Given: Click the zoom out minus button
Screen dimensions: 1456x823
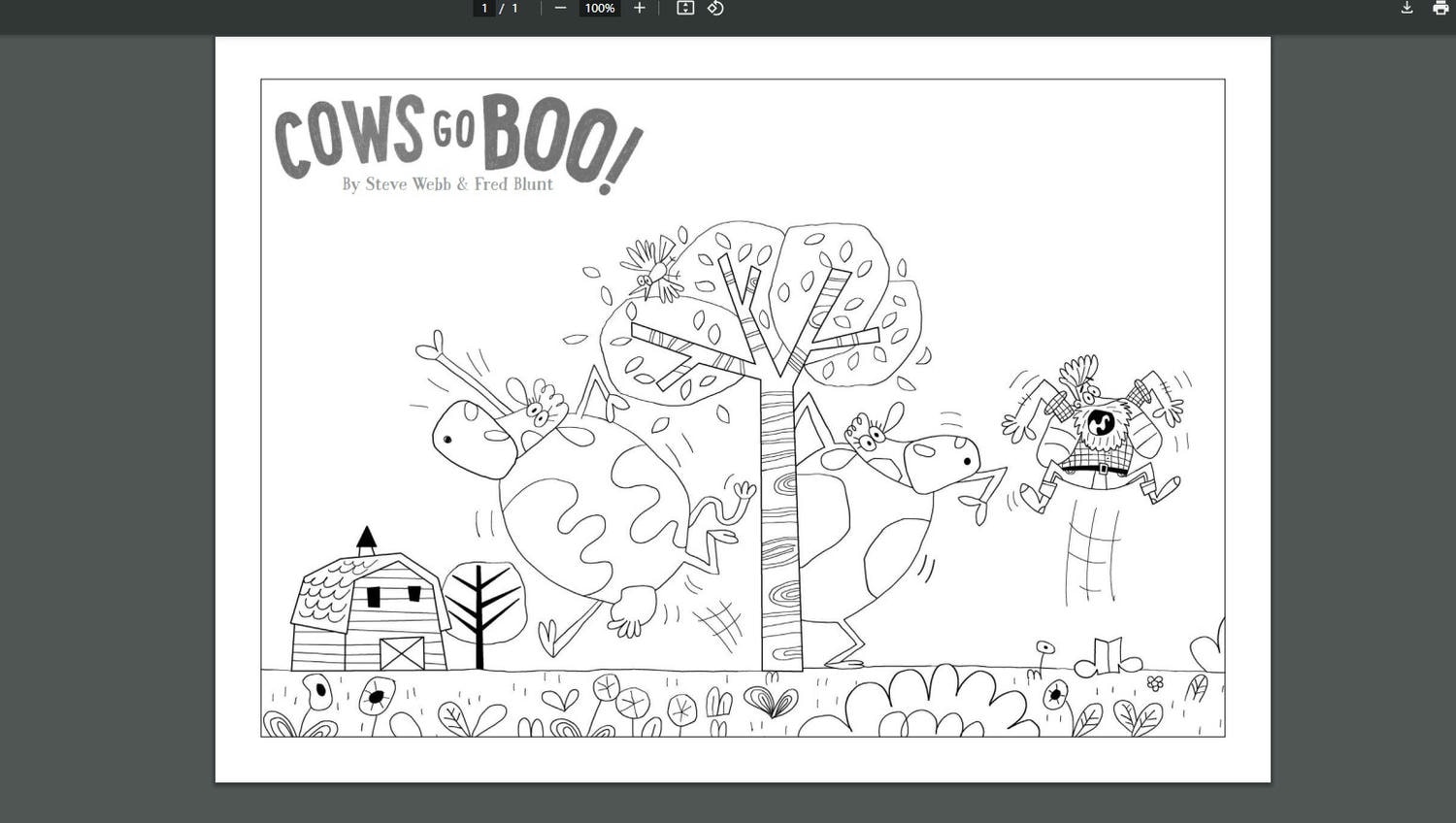Looking at the screenshot, I should pos(560,8).
